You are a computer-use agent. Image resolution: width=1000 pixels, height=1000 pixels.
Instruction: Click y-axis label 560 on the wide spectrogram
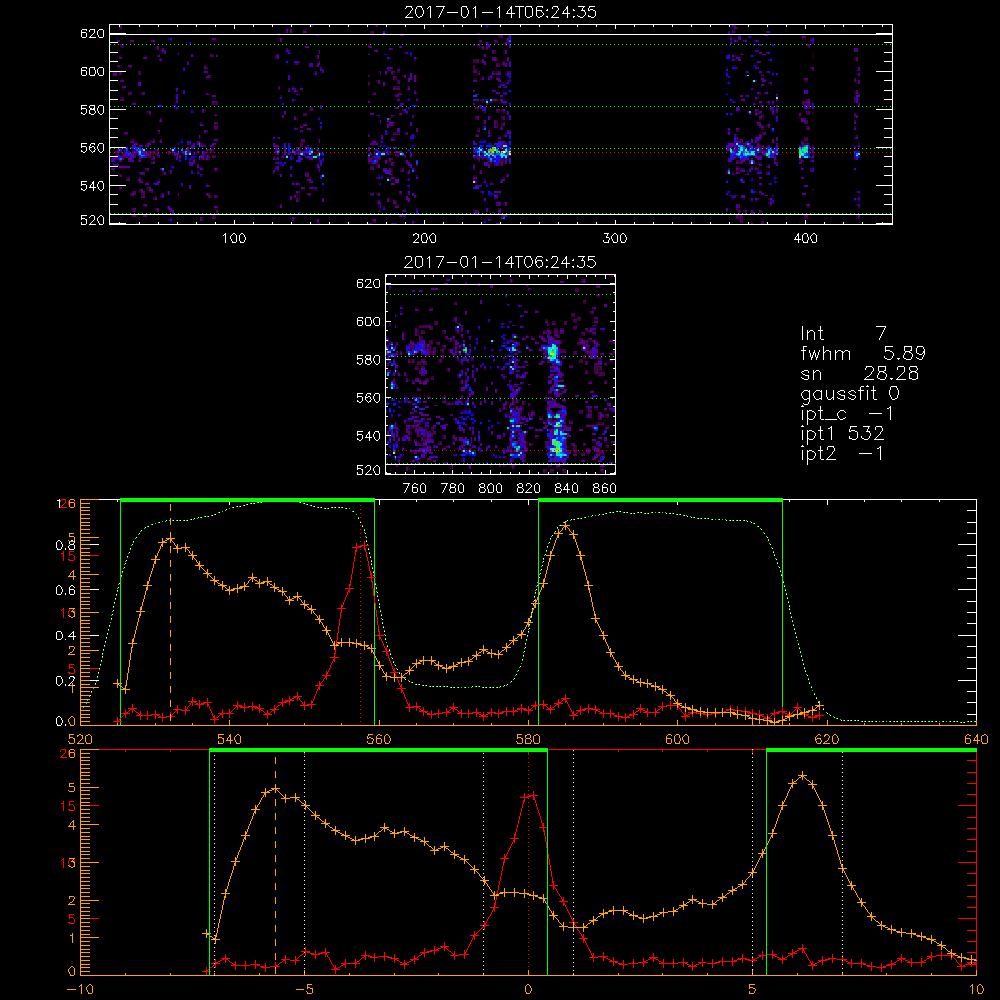pos(92,148)
